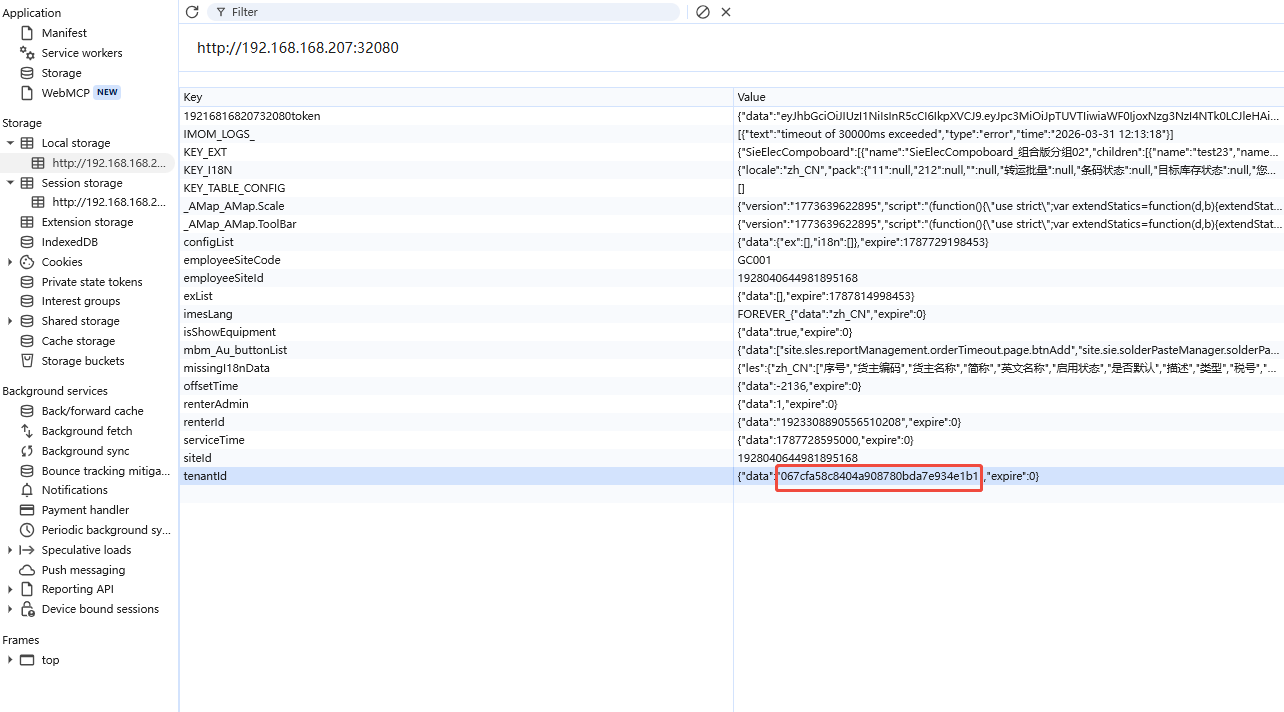Collapse the Session storage tree

click(10, 183)
